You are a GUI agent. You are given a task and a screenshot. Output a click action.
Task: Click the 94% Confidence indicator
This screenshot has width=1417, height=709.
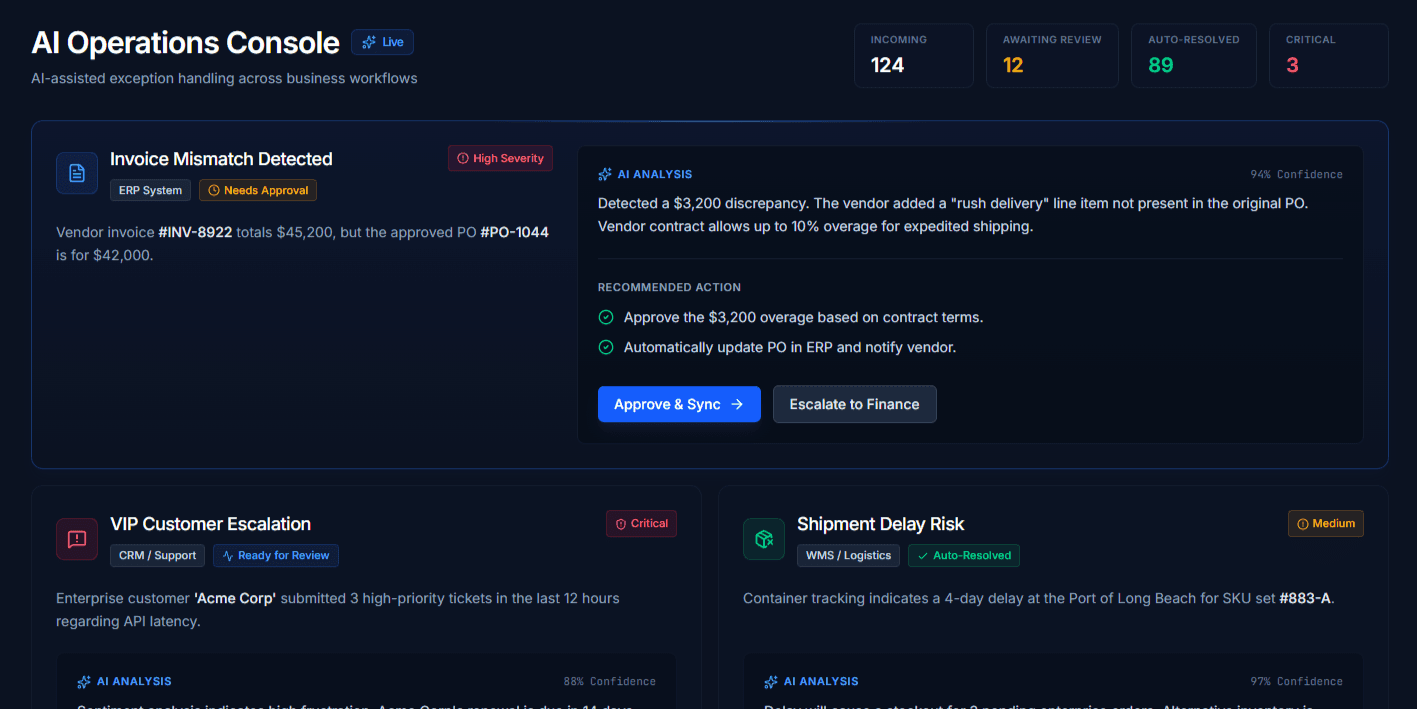tap(1296, 173)
